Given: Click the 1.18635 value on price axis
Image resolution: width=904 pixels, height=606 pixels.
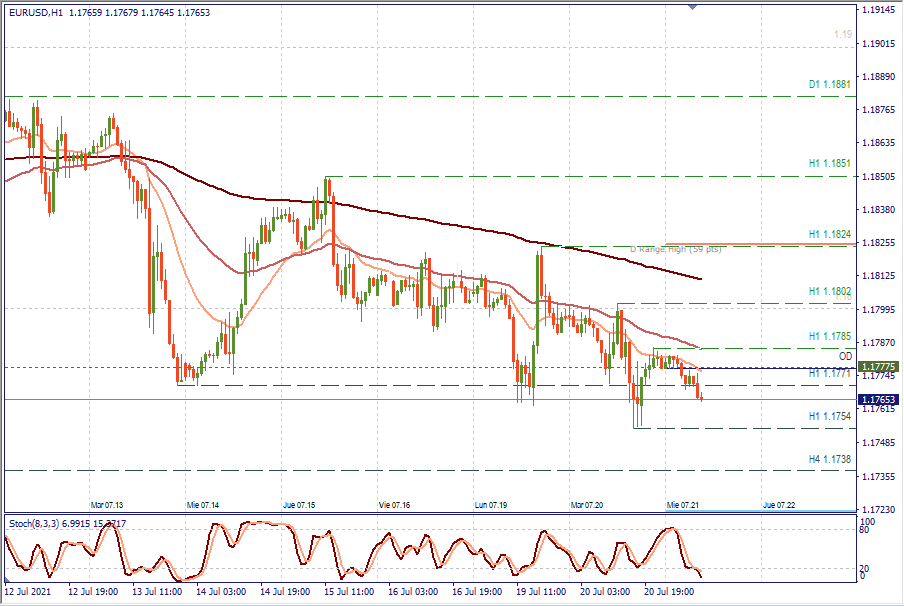Looking at the screenshot, I should click(x=879, y=143).
